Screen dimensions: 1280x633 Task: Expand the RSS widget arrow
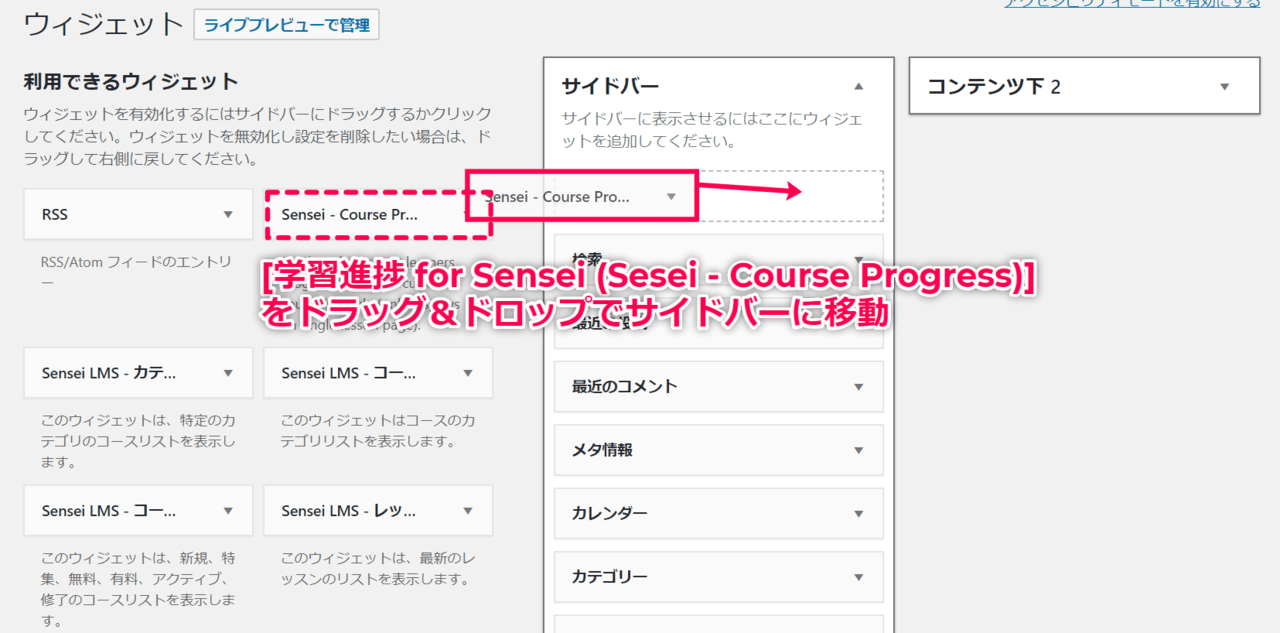click(228, 215)
